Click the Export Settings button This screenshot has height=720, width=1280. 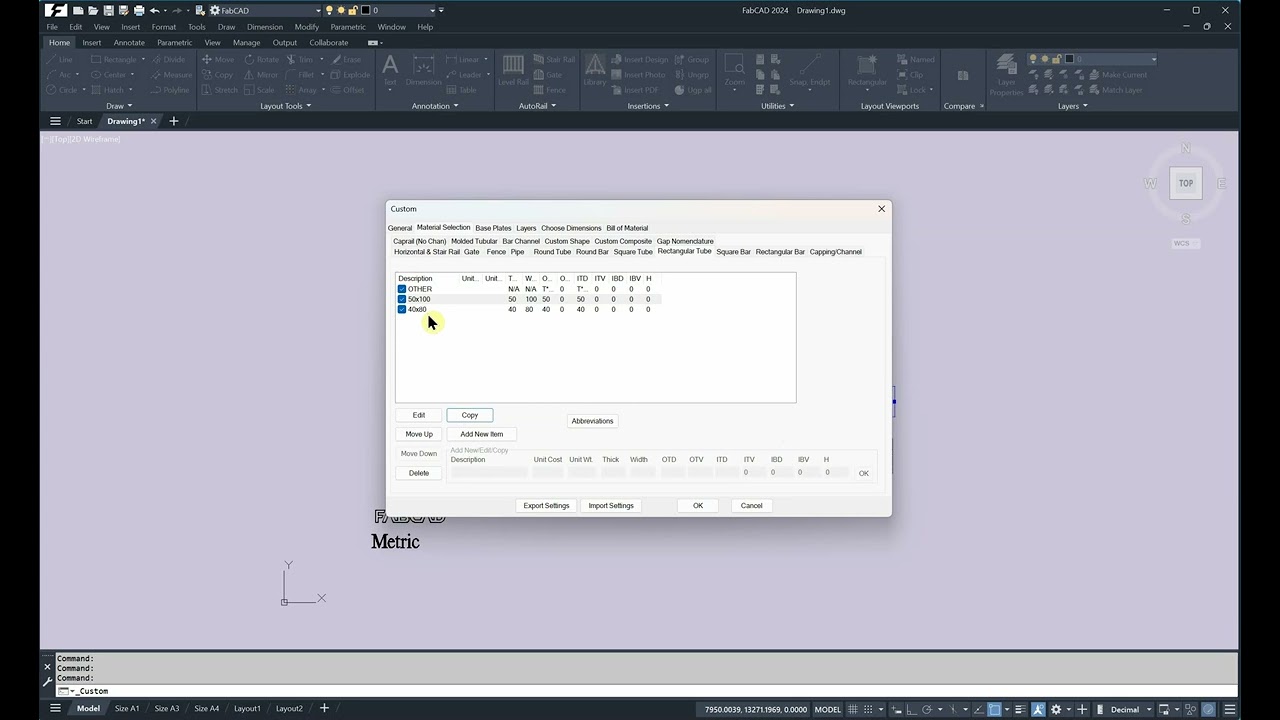[x=546, y=506]
